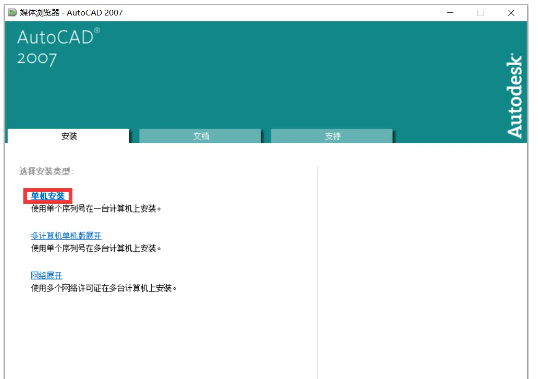Click the 网络许可证 description text
This screenshot has width=538, height=379.
pos(104,288)
